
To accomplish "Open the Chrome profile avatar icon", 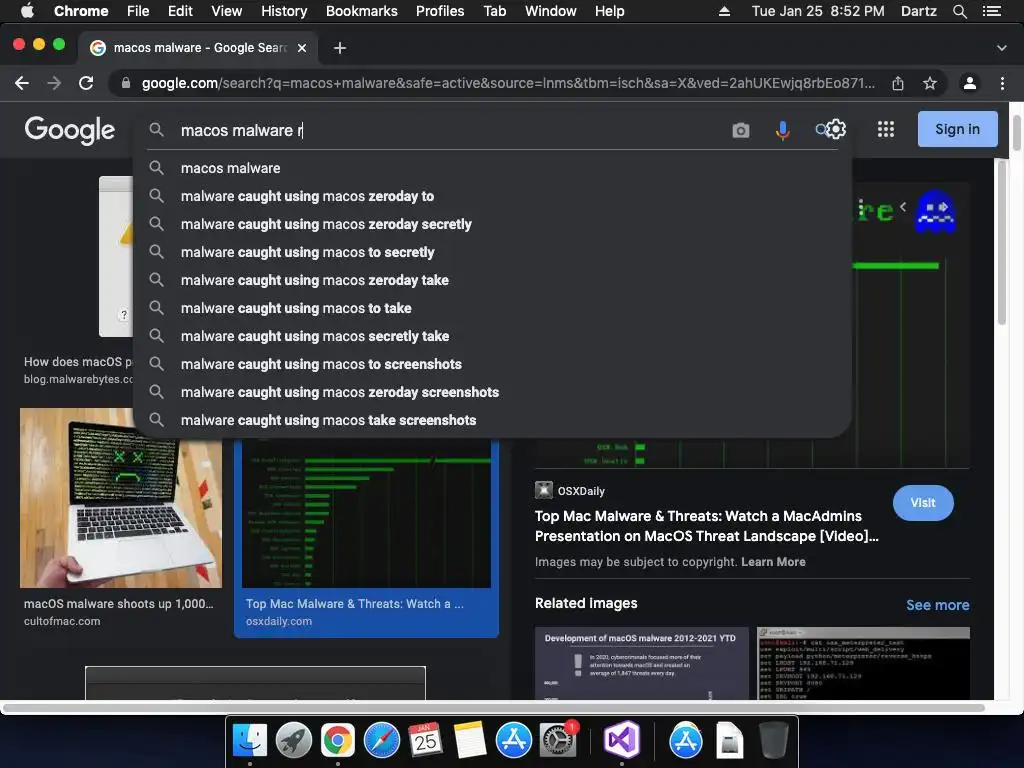I will coord(970,83).
